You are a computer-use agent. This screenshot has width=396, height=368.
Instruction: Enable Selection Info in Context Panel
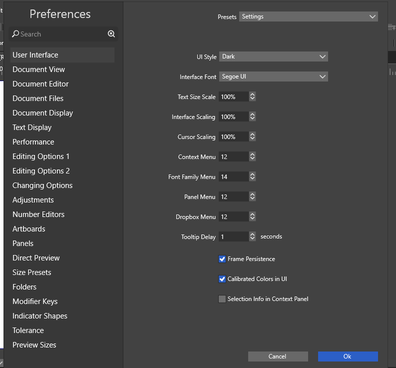click(222, 299)
